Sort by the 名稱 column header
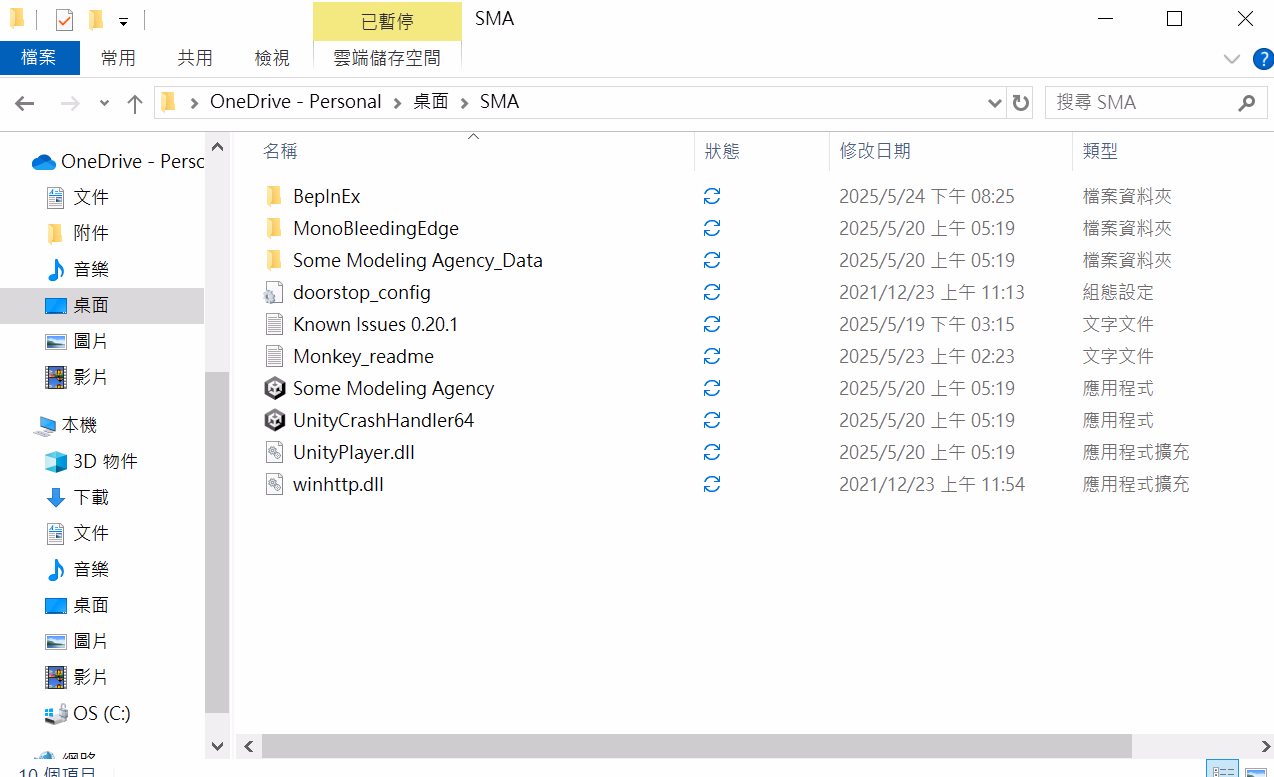The height and width of the screenshot is (777, 1274). click(x=280, y=151)
